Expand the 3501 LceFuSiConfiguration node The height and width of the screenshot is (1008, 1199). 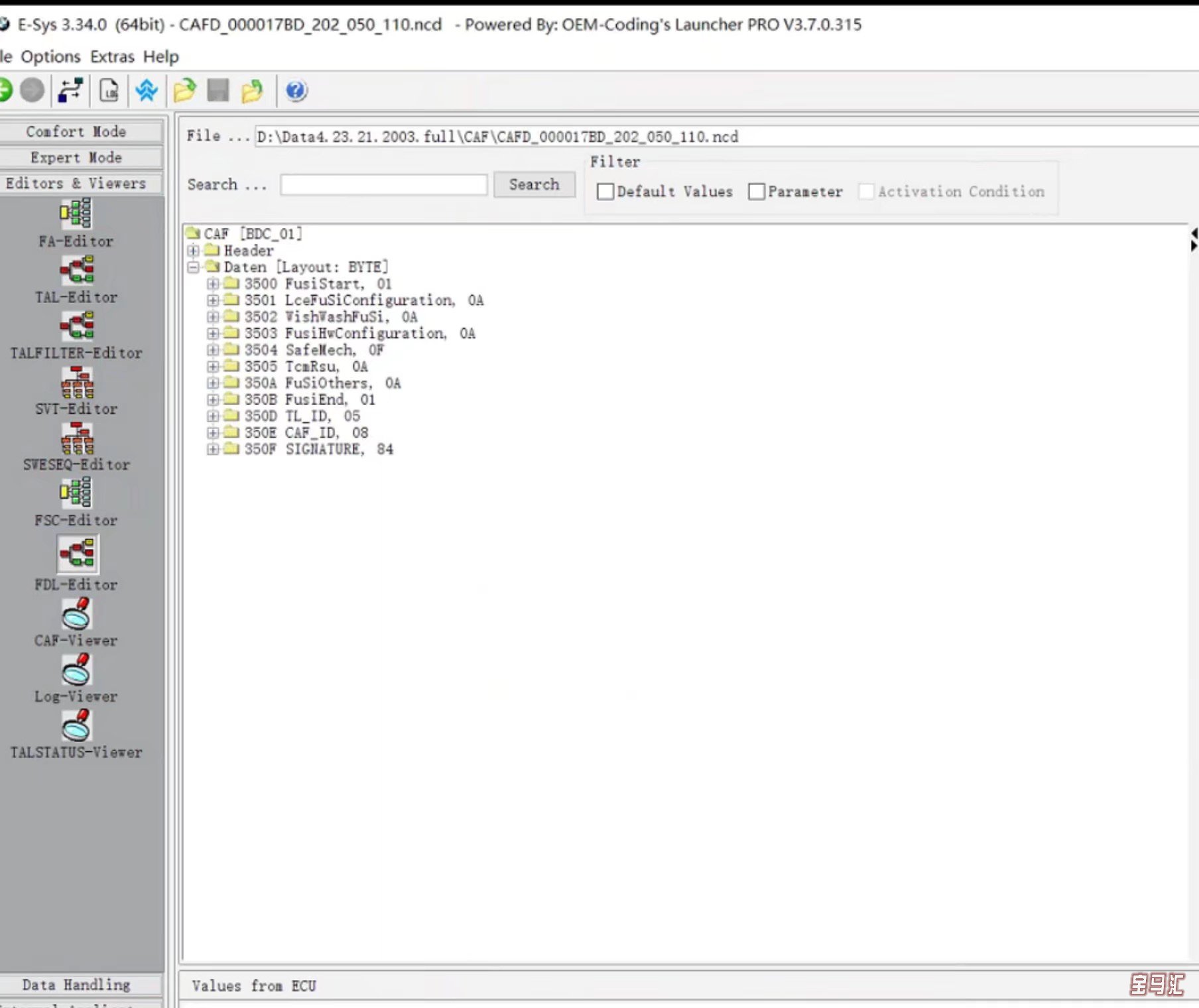point(213,300)
